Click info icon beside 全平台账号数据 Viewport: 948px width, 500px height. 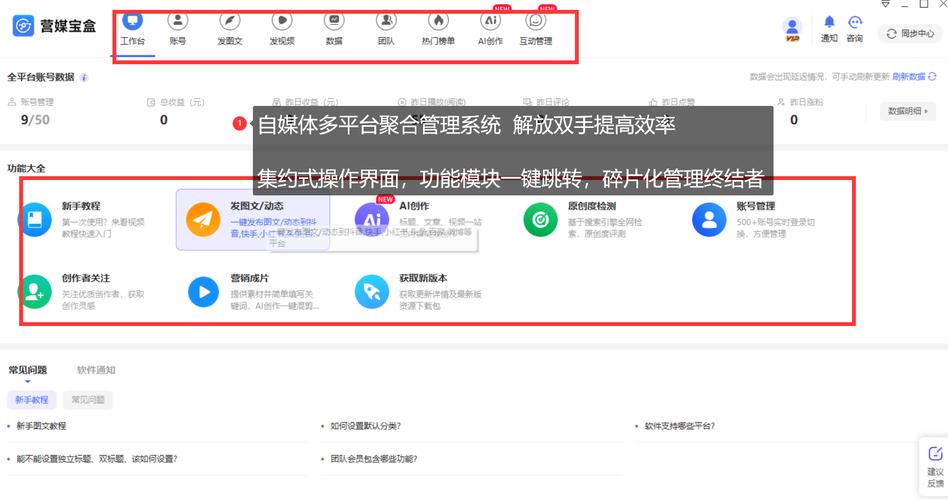tap(84, 77)
